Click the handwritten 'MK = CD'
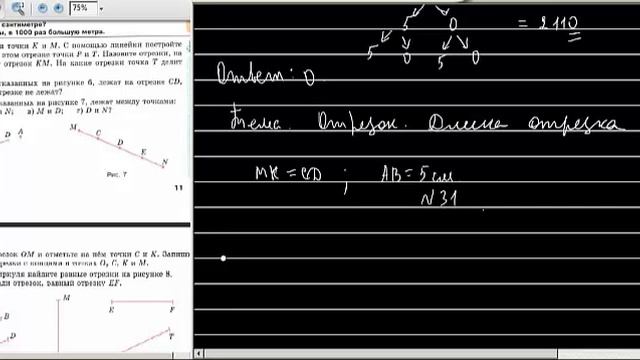The width and height of the screenshot is (640, 360). click(x=289, y=173)
